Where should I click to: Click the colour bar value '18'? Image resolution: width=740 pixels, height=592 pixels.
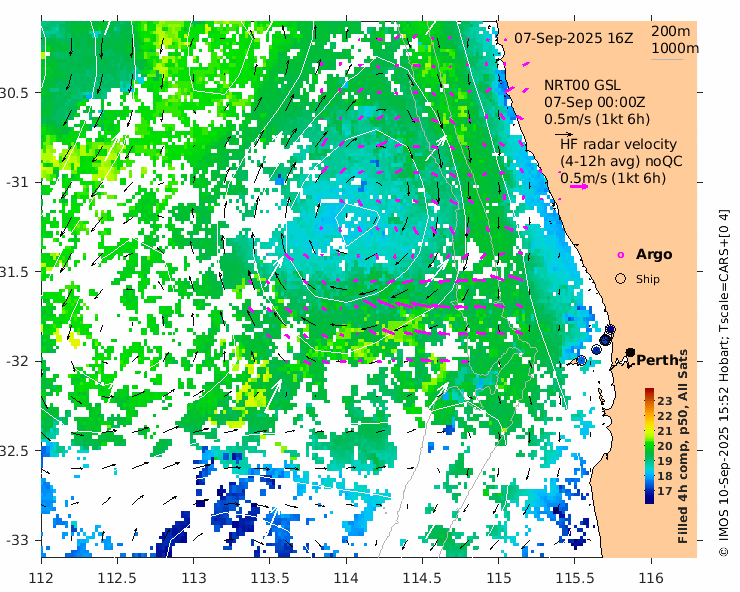pyautogui.click(x=664, y=476)
